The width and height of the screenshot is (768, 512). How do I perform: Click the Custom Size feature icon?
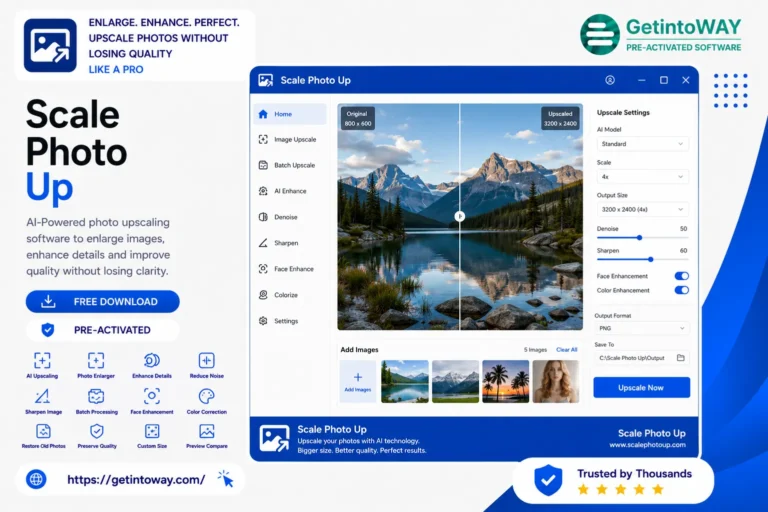pyautogui.click(x=152, y=431)
